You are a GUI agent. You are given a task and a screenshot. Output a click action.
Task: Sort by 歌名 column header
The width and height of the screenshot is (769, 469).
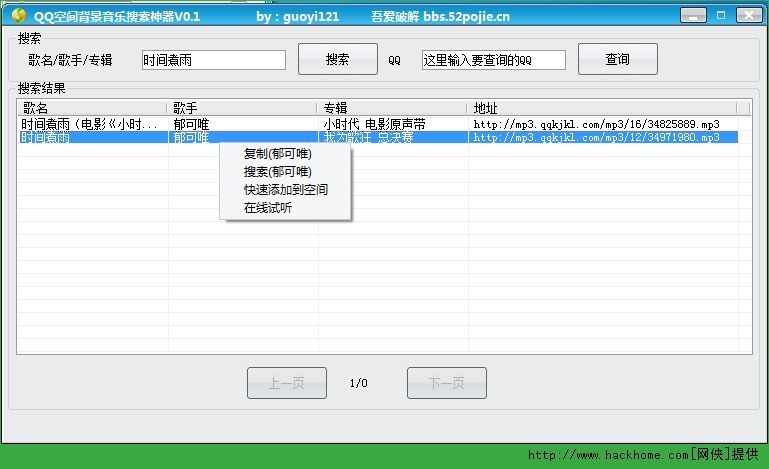(x=92, y=107)
